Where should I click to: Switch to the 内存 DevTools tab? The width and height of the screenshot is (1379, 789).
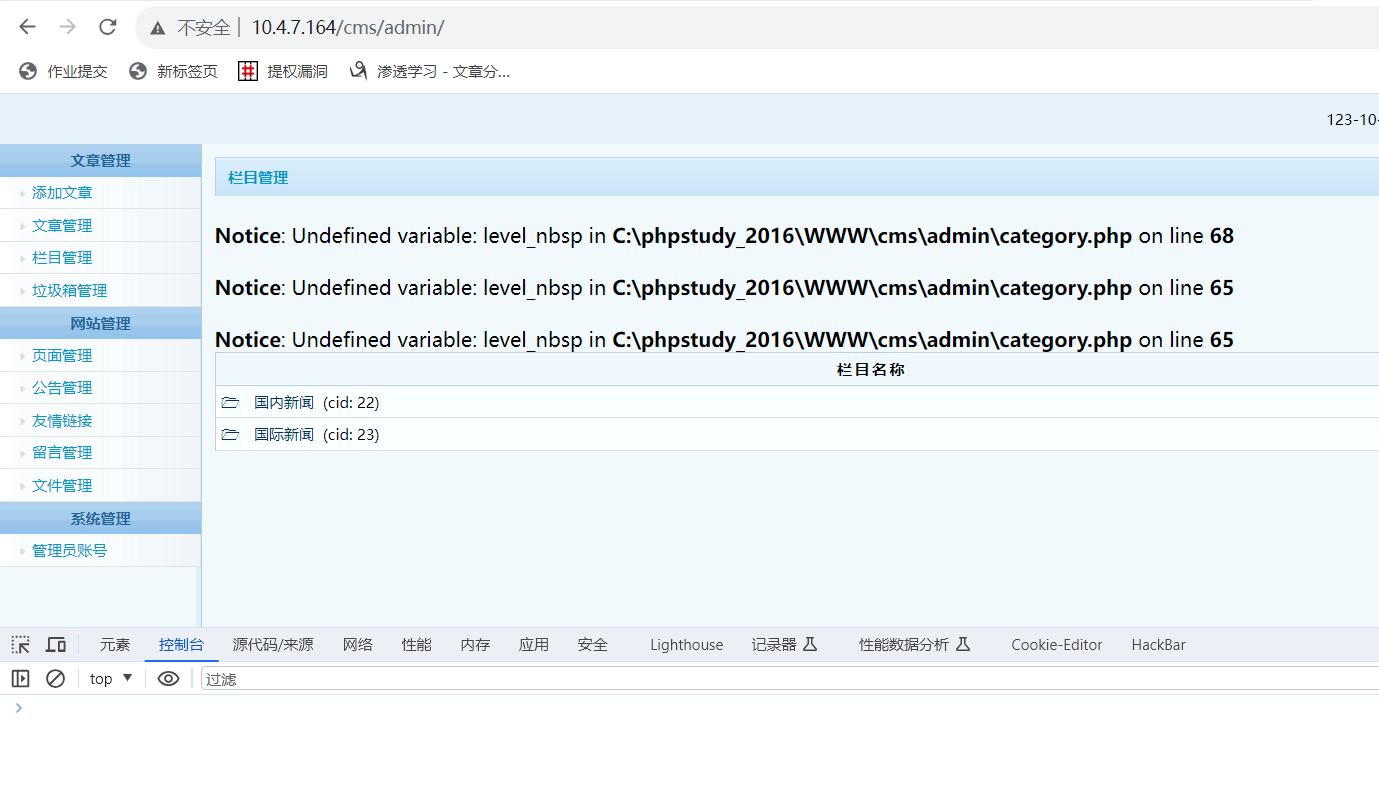pos(475,645)
